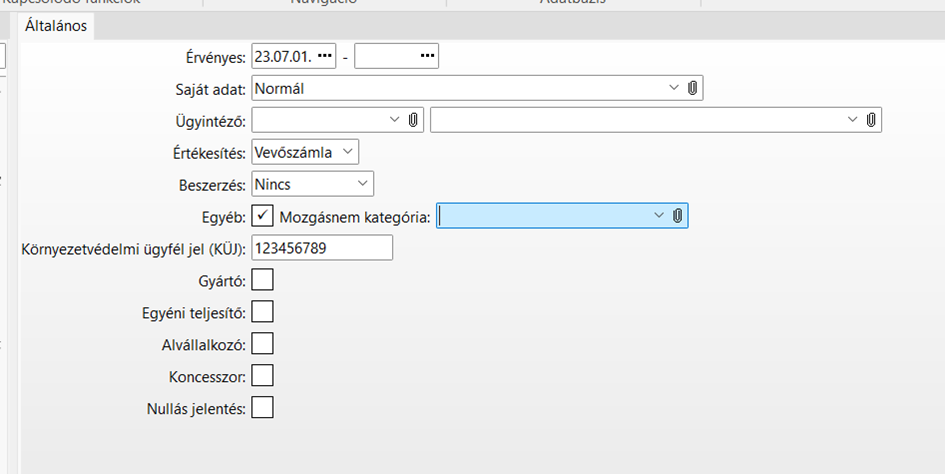Enable the Gyártó checkbox
This screenshot has height=474, width=945.
click(x=262, y=279)
